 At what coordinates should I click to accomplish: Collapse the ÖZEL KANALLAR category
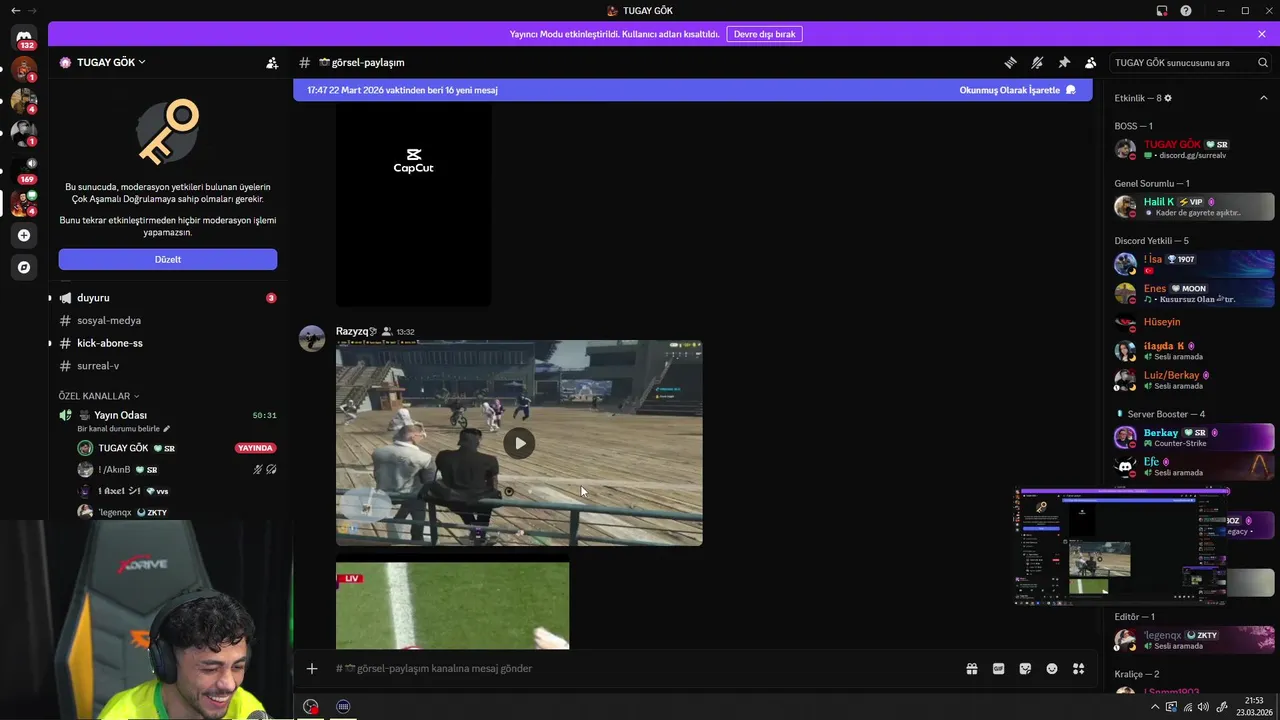tap(99, 396)
